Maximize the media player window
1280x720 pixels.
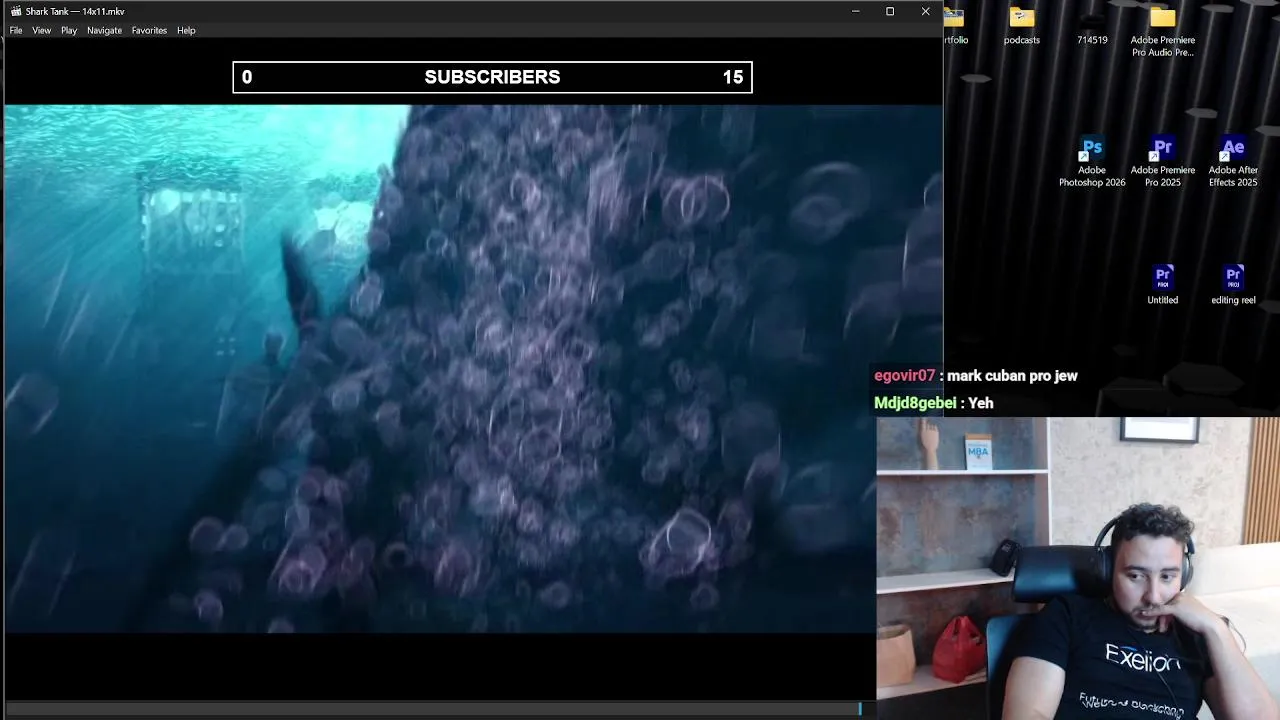pyautogui.click(x=890, y=11)
